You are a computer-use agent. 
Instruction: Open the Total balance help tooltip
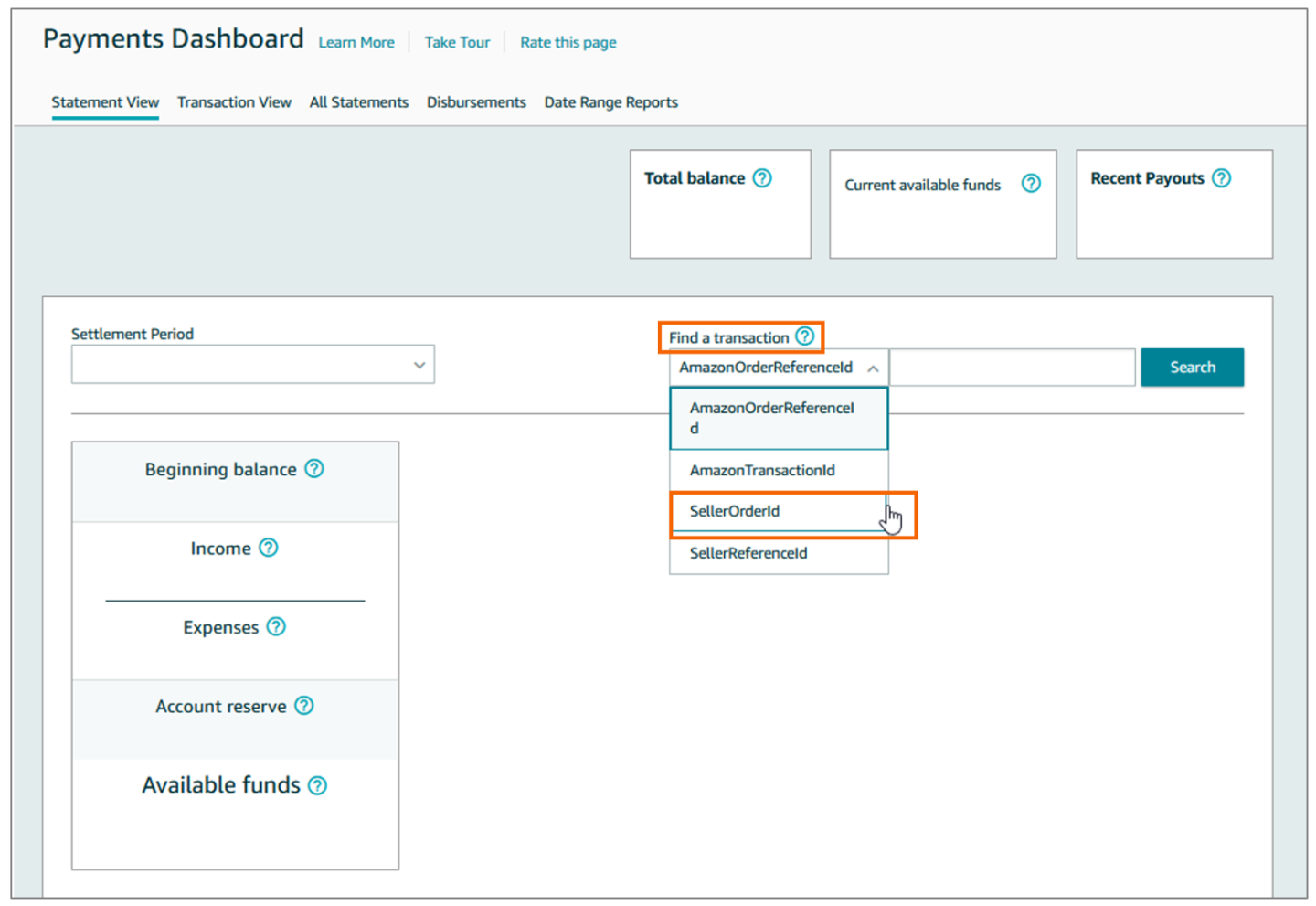pos(763,177)
